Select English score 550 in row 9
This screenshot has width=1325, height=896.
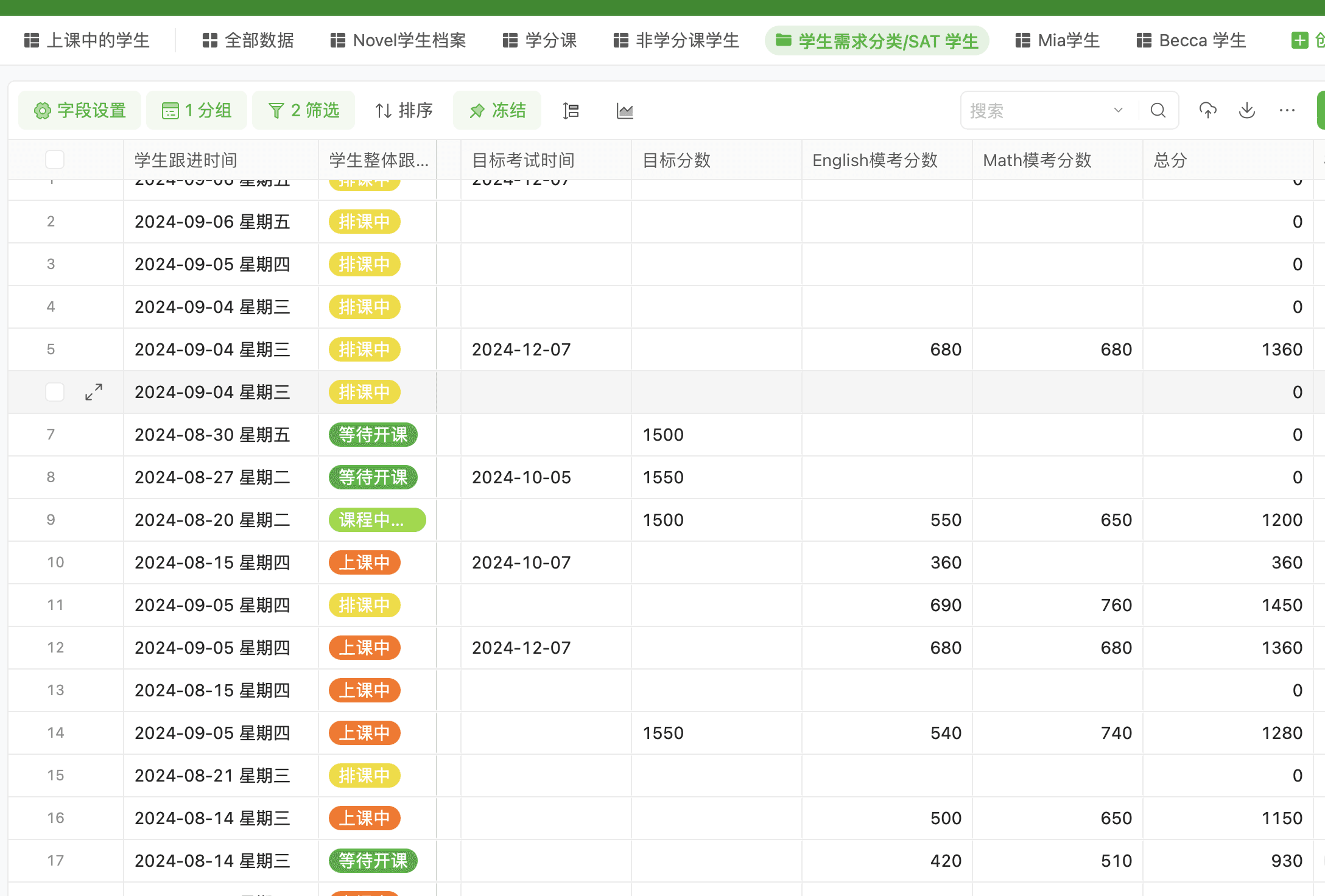[x=946, y=520]
